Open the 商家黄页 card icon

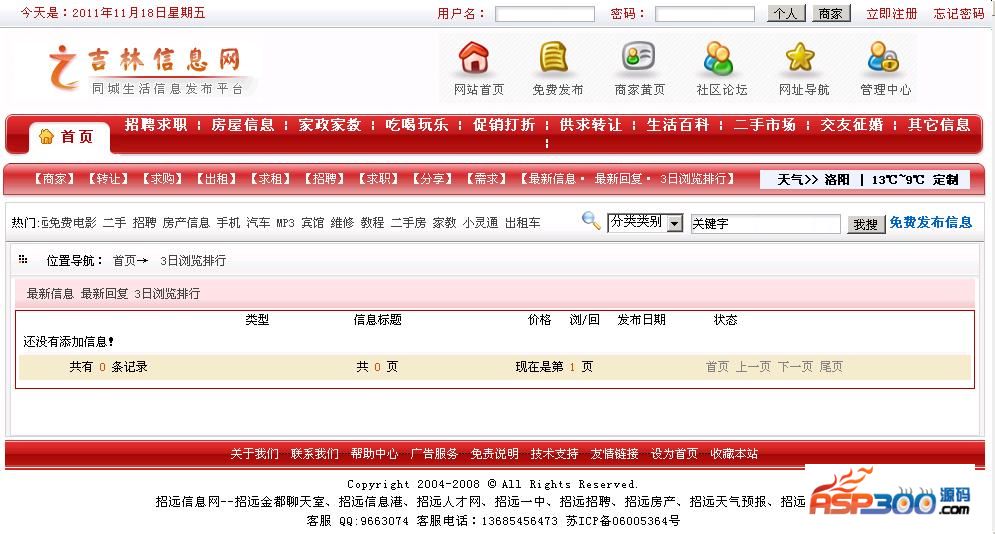[638, 57]
